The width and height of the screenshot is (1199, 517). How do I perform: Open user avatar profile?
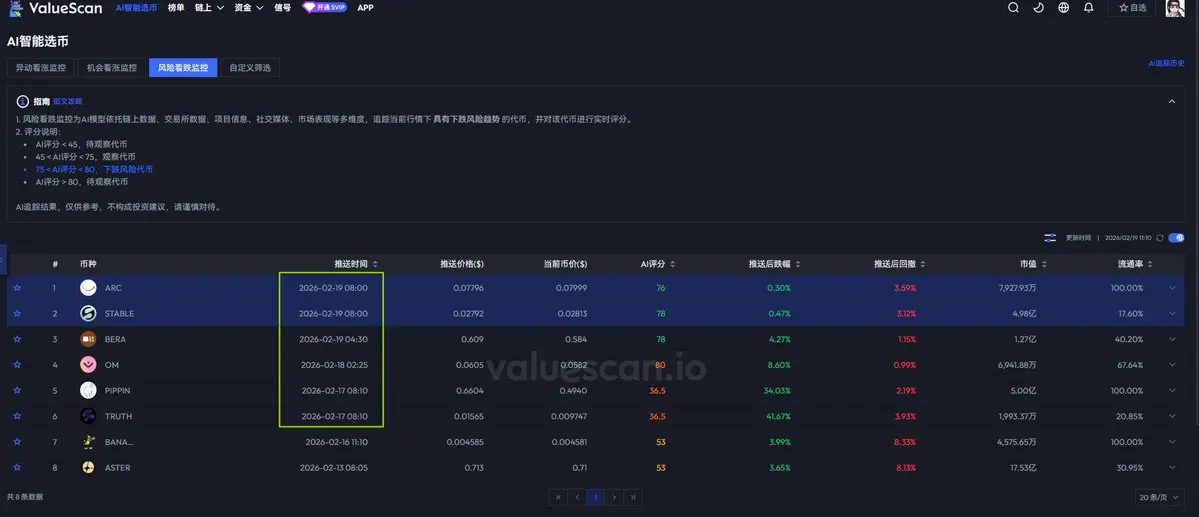(x=1175, y=8)
